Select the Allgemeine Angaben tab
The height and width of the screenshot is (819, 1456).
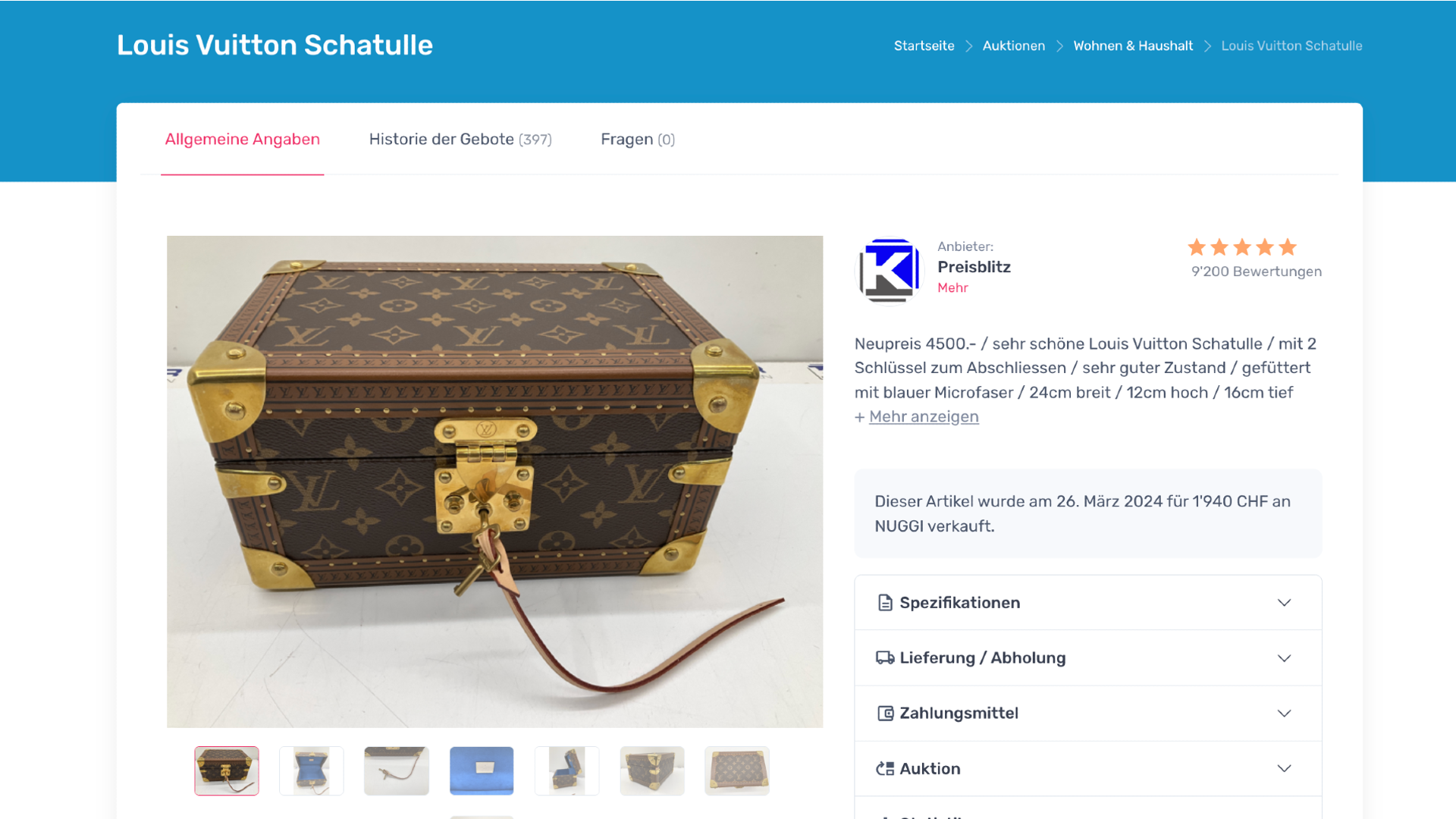[x=243, y=140]
